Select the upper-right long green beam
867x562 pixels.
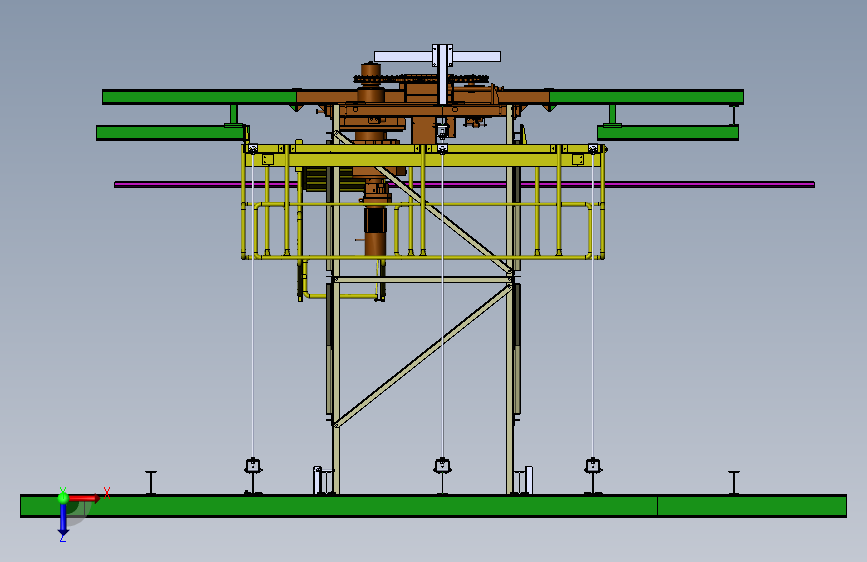pos(646,97)
